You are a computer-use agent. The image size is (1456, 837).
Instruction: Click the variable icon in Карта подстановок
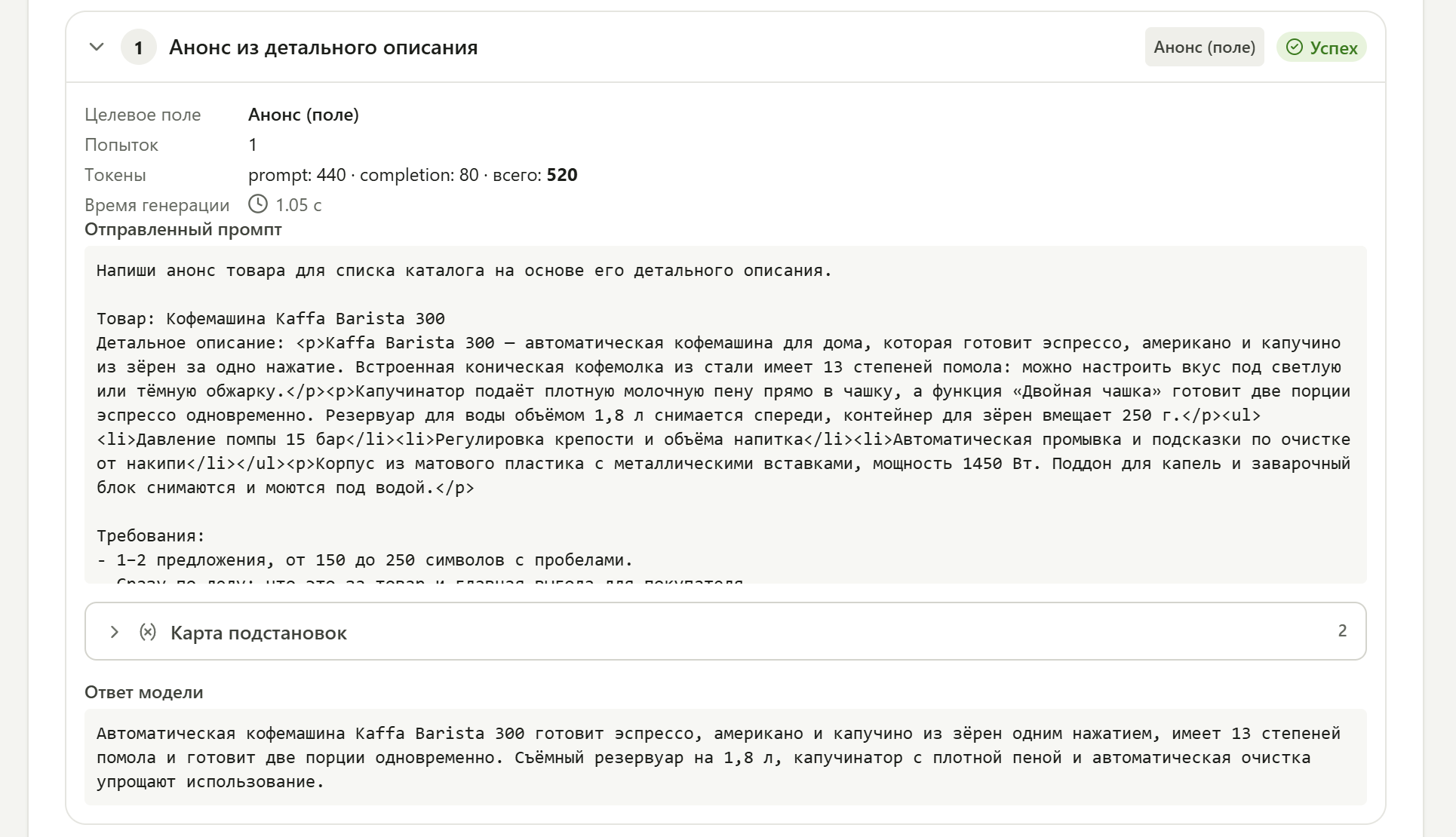pyautogui.click(x=148, y=632)
